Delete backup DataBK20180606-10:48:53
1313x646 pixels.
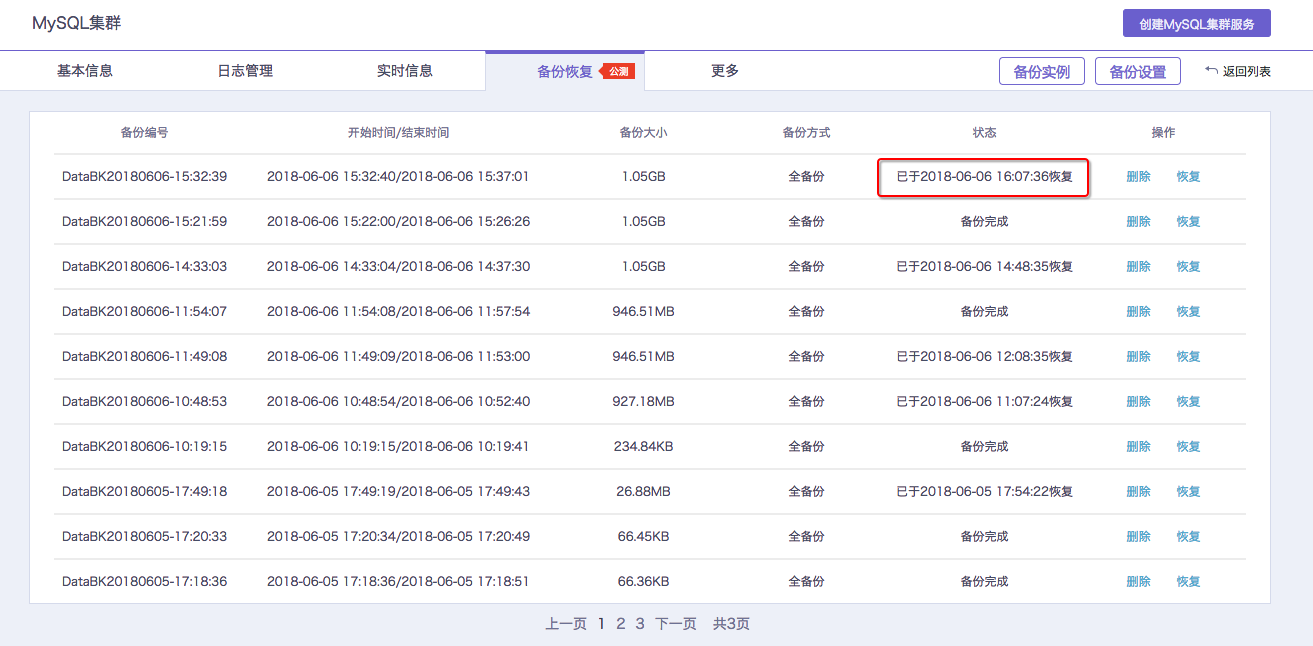[1138, 402]
